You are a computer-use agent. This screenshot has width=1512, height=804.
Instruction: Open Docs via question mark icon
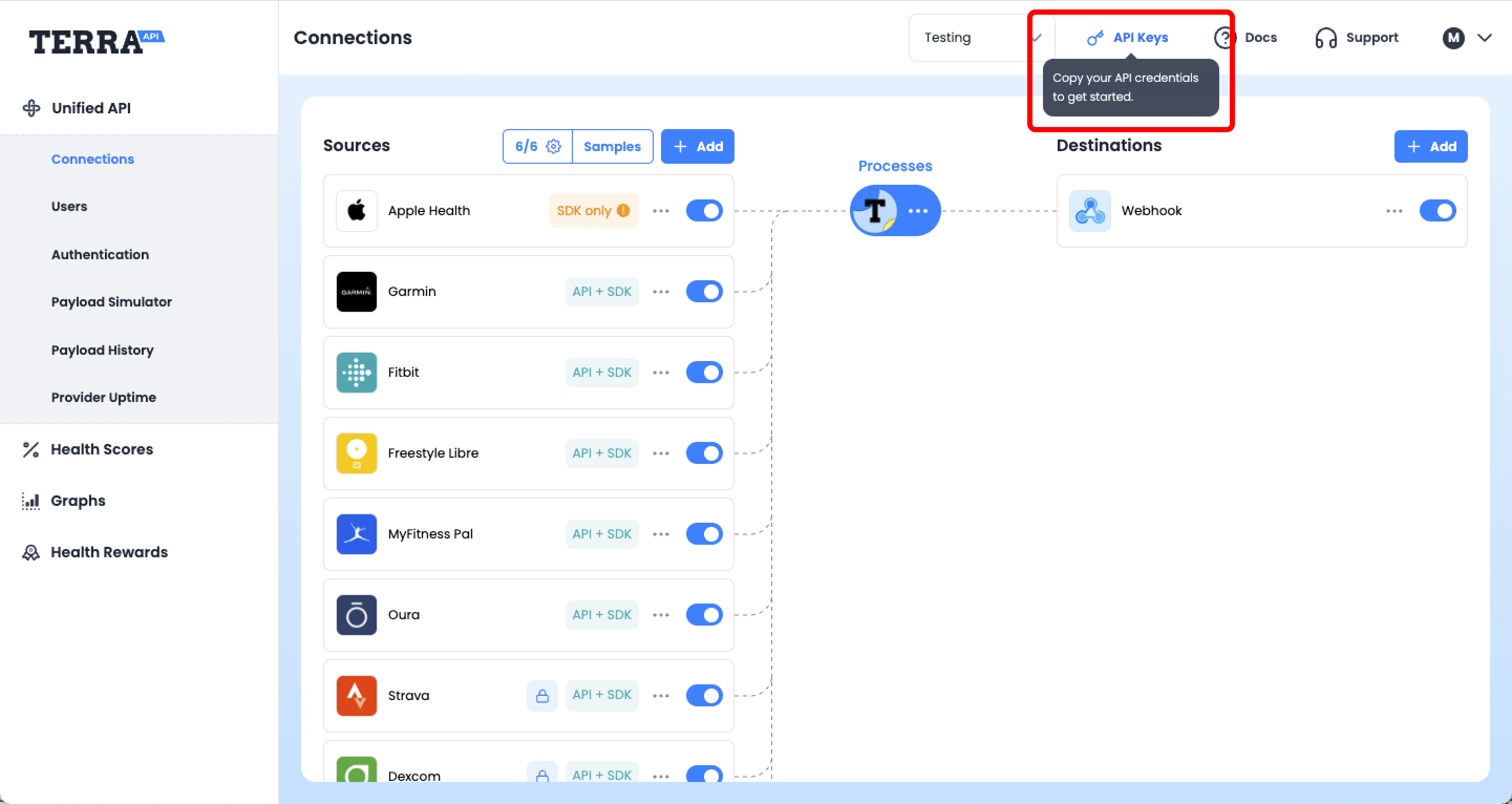click(1224, 38)
